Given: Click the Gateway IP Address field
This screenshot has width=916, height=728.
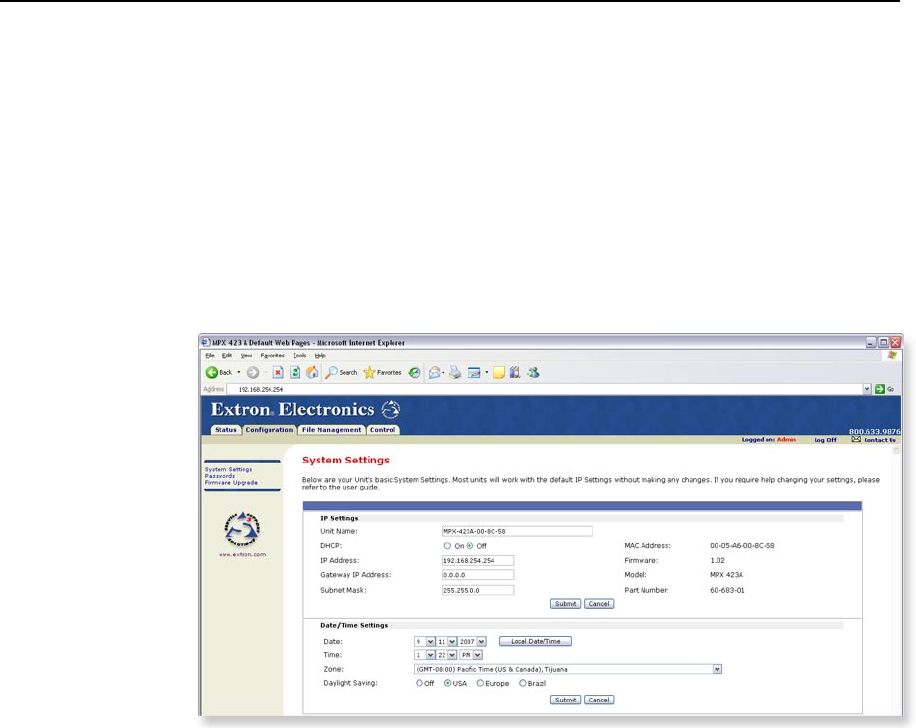Looking at the screenshot, I should (x=477, y=575).
